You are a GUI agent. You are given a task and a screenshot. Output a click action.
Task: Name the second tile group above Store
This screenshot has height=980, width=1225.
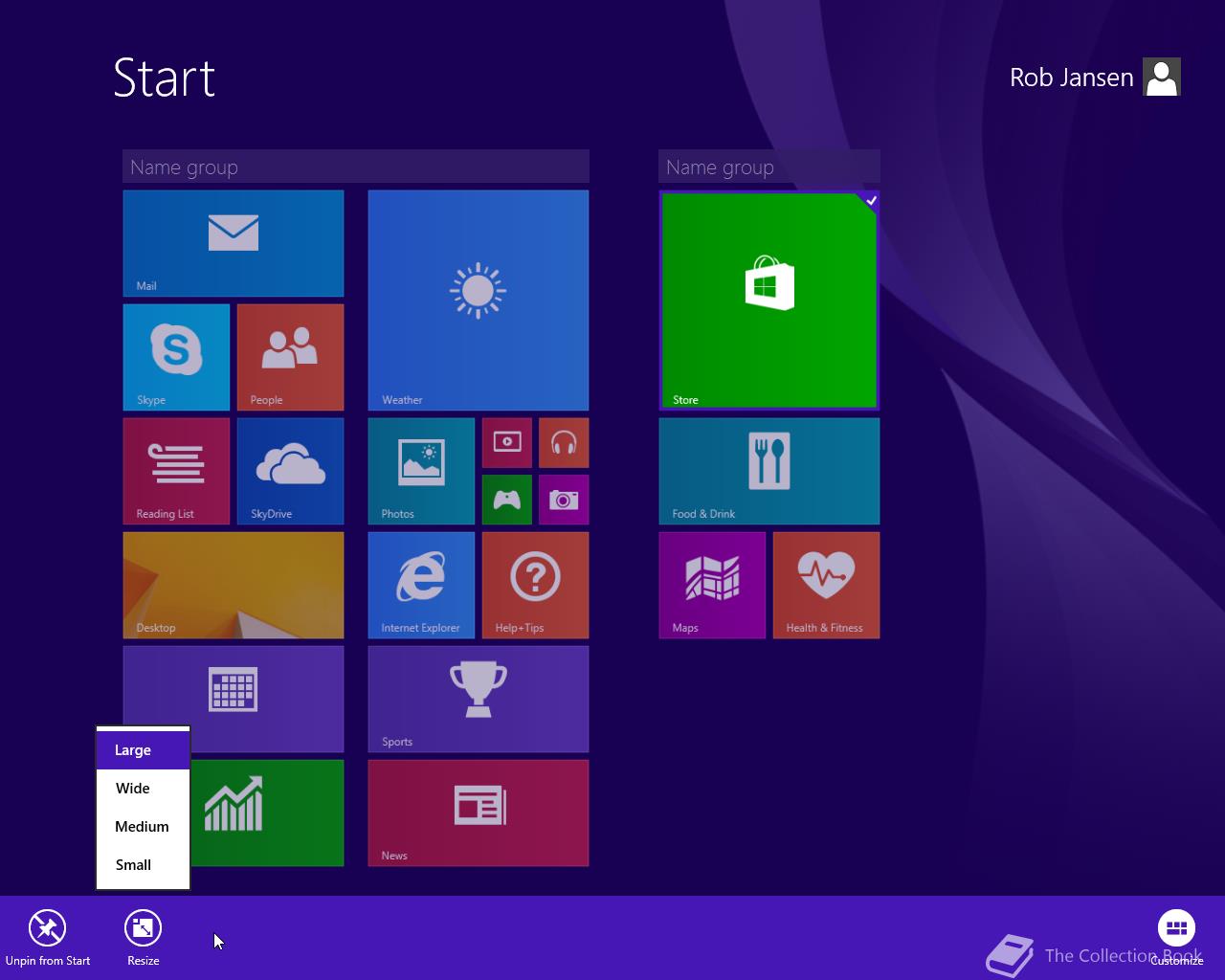(x=769, y=167)
